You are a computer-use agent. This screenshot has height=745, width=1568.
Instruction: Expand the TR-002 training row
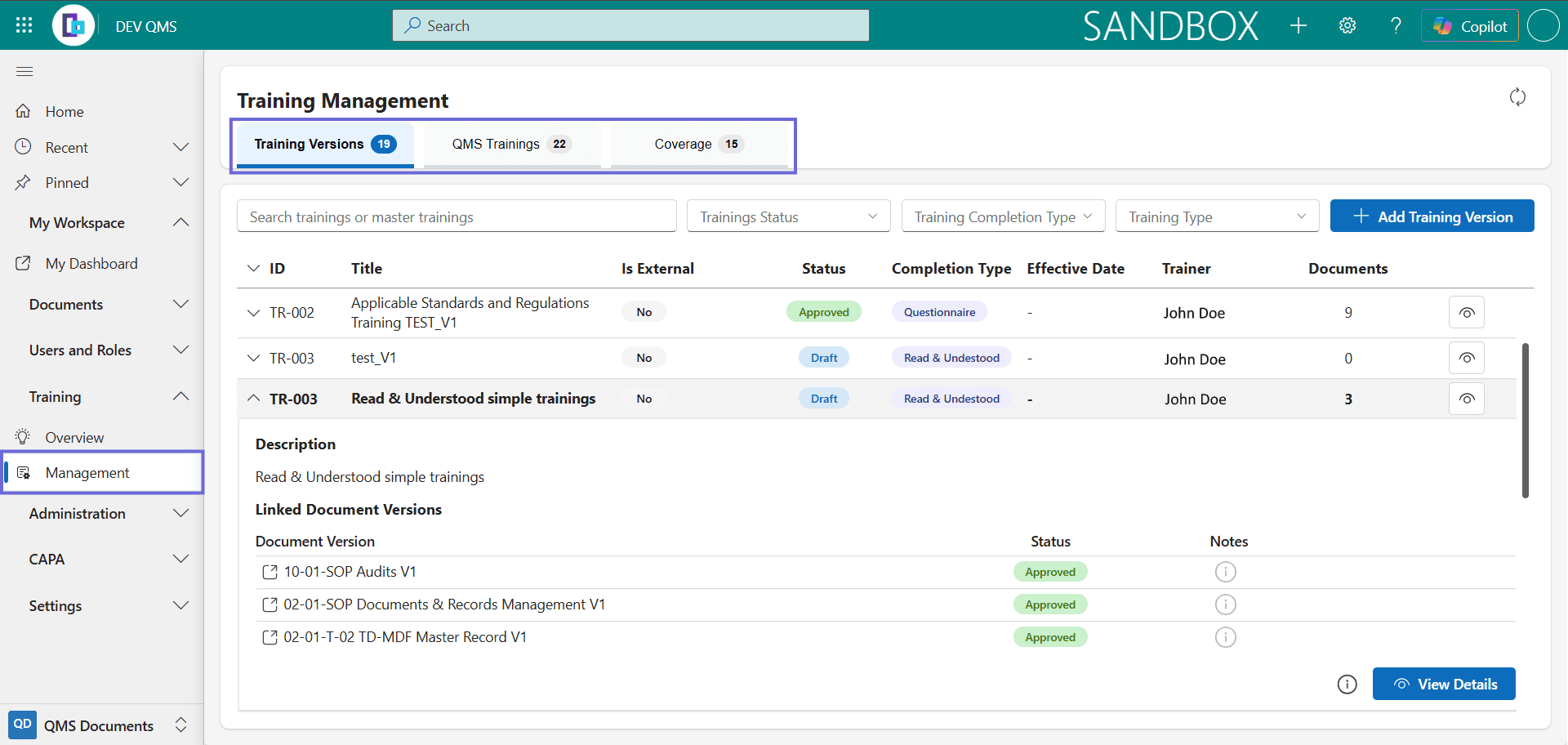pos(253,312)
